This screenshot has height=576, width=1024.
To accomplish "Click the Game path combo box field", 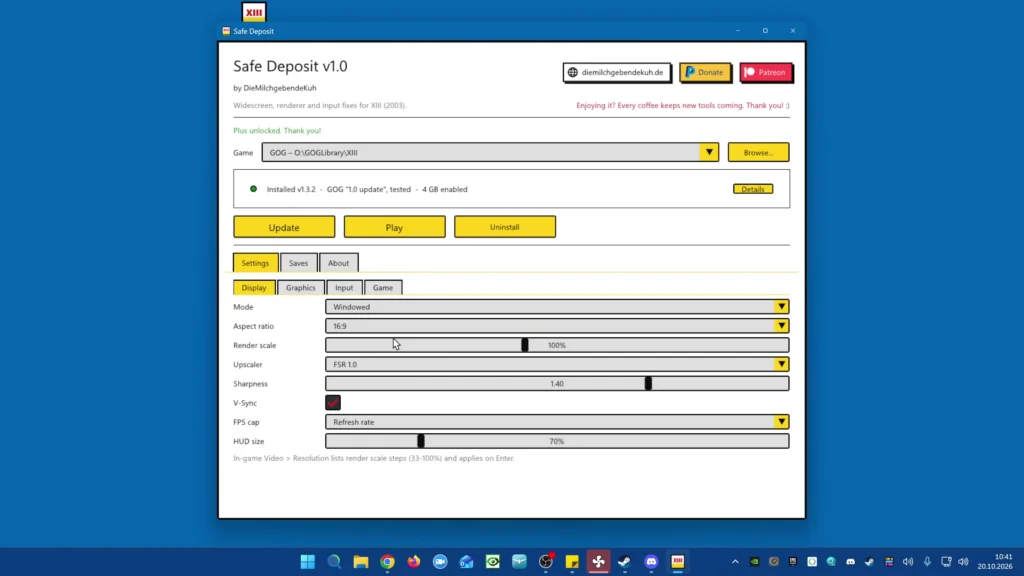I will pyautogui.click(x=490, y=152).
